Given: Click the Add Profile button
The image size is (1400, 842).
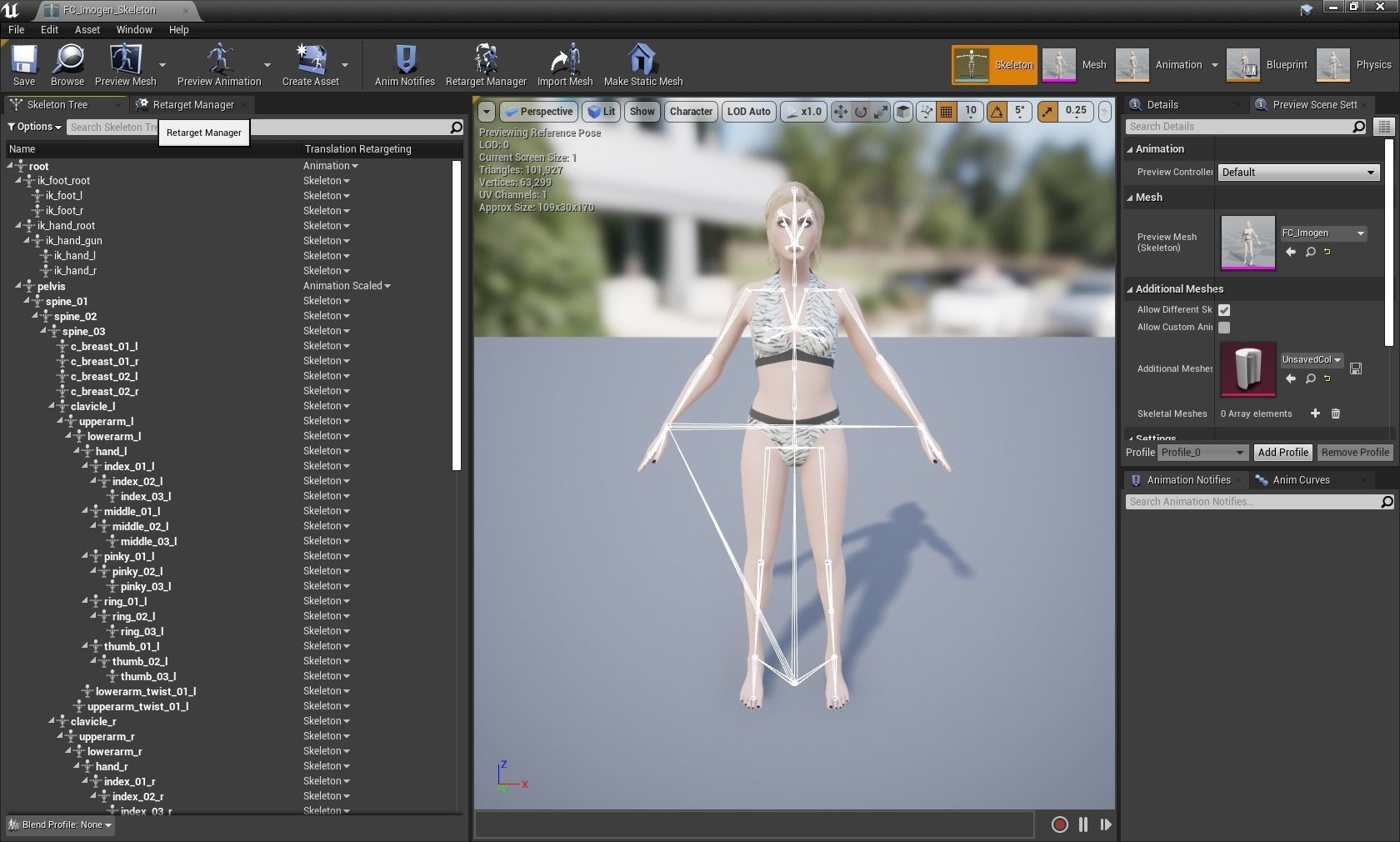Looking at the screenshot, I should 1282,453.
